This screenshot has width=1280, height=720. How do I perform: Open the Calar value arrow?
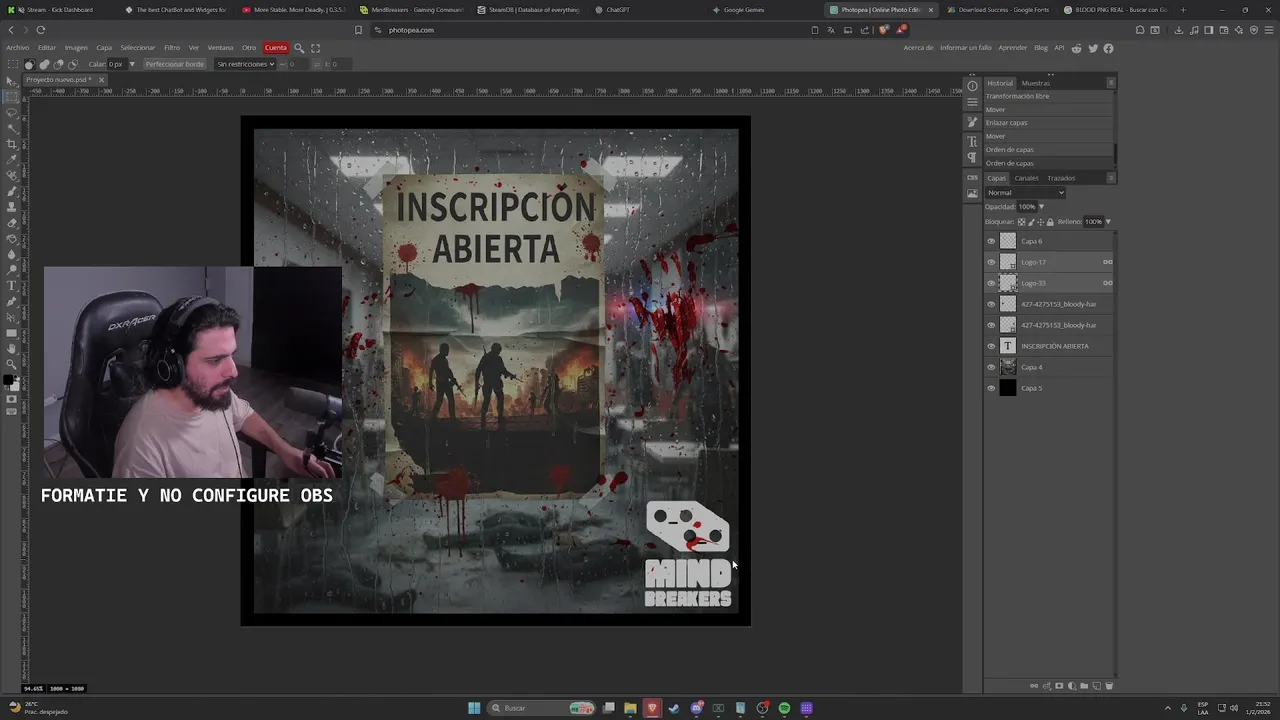pyautogui.click(x=132, y=64)
